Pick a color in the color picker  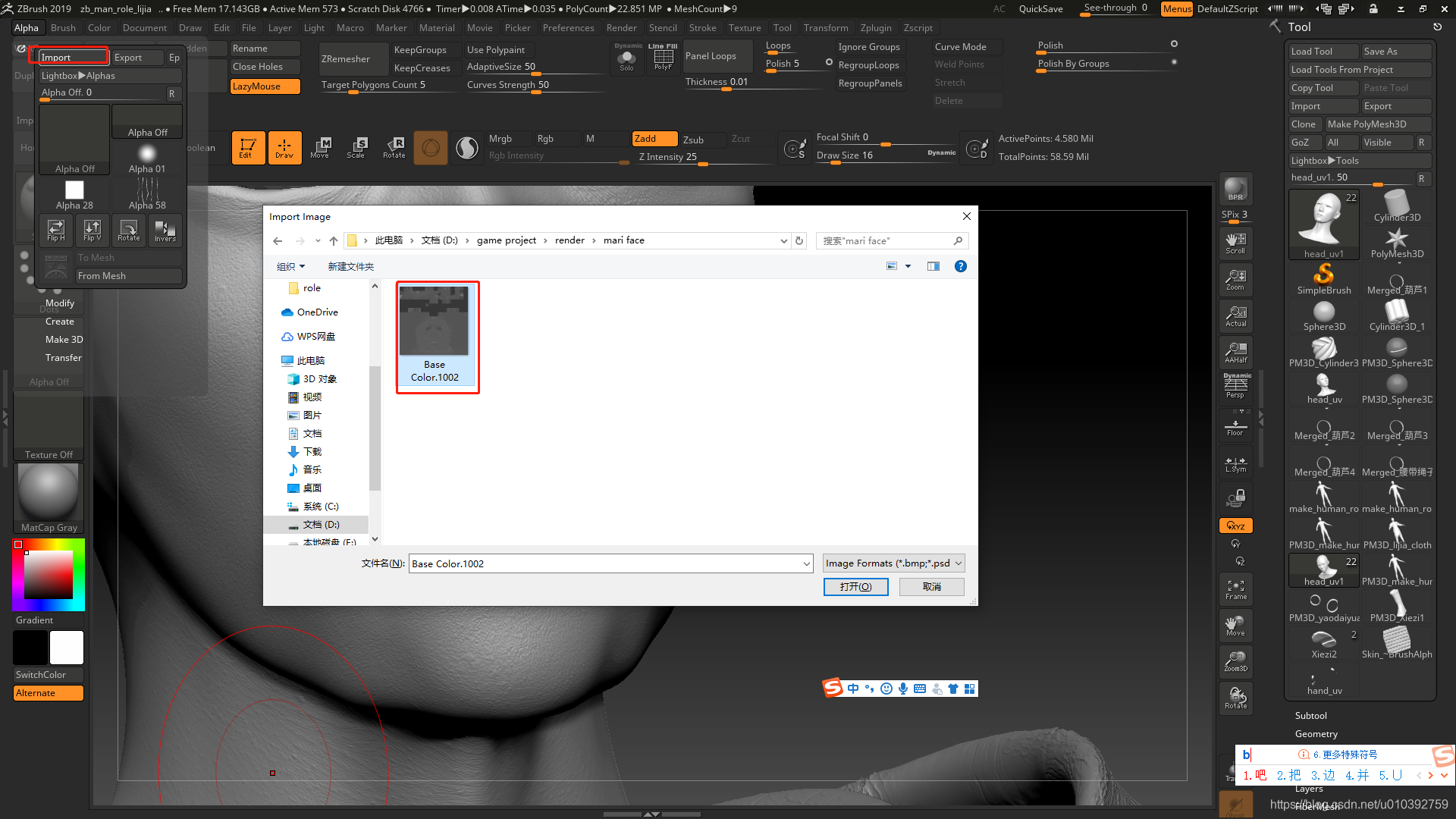(x=49, y=575)
